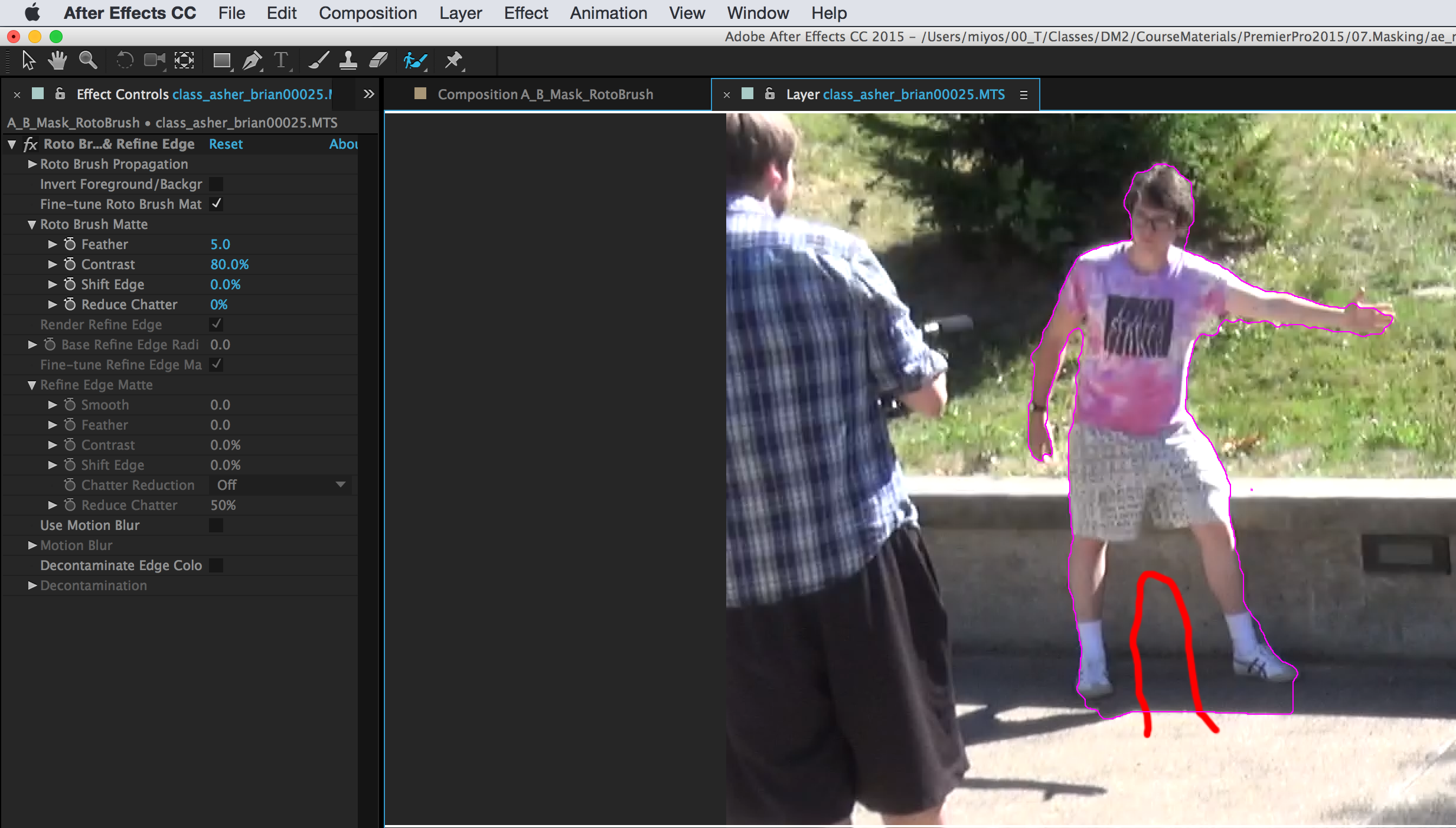
Task: Select the Puppet Pin tool
Action: [x=453, y=60]
